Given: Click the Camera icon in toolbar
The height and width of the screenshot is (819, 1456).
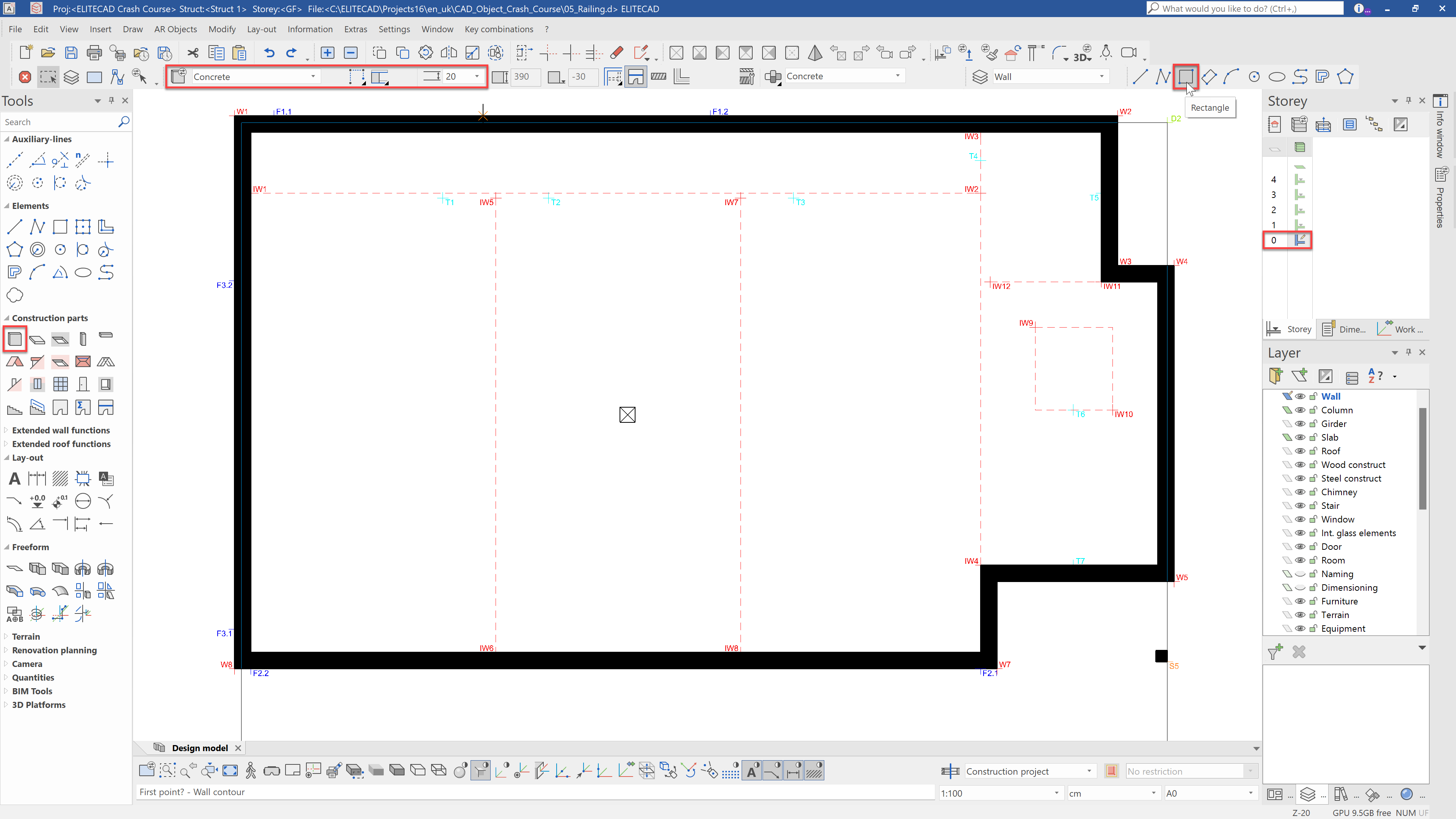Looking at the screenshot, I should click(1129, 53).
